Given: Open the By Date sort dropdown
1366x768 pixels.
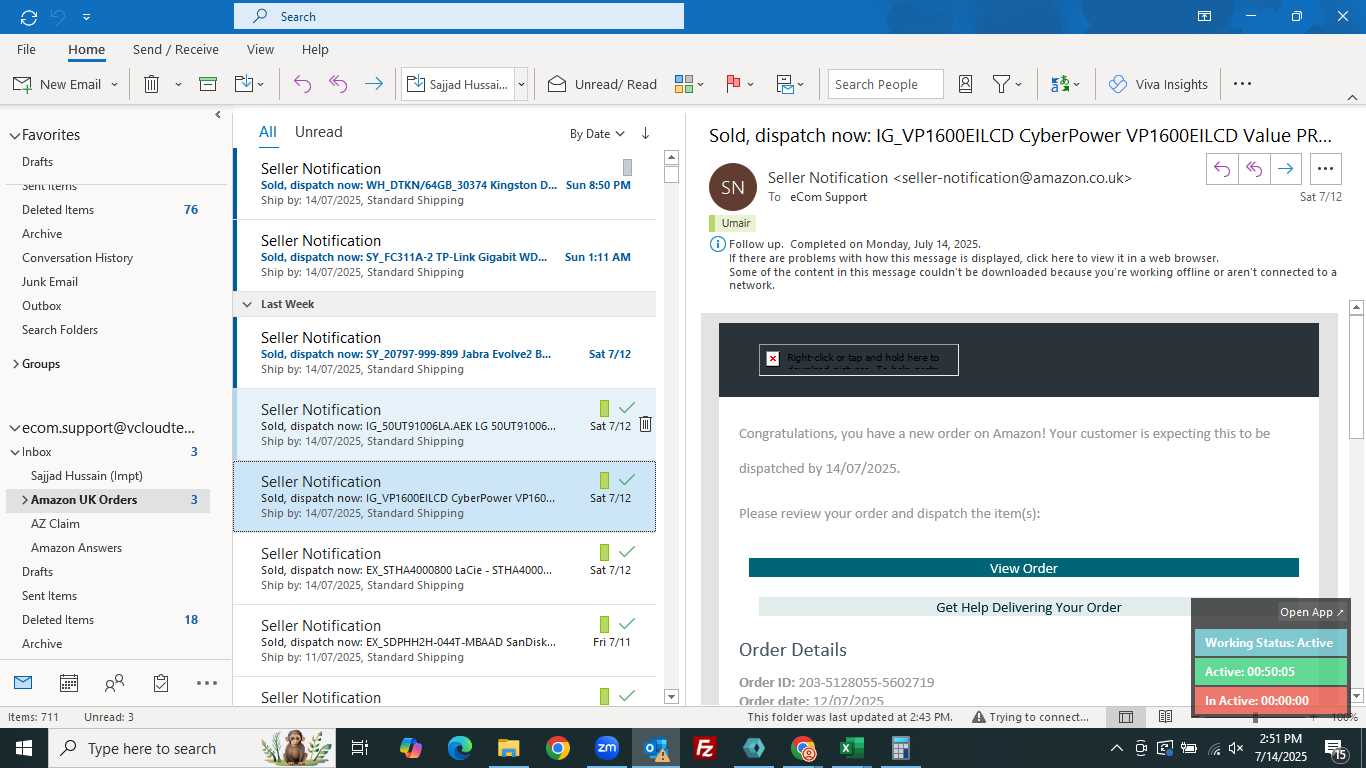Looking at the screenshot, I should click(x=597, y=133).
